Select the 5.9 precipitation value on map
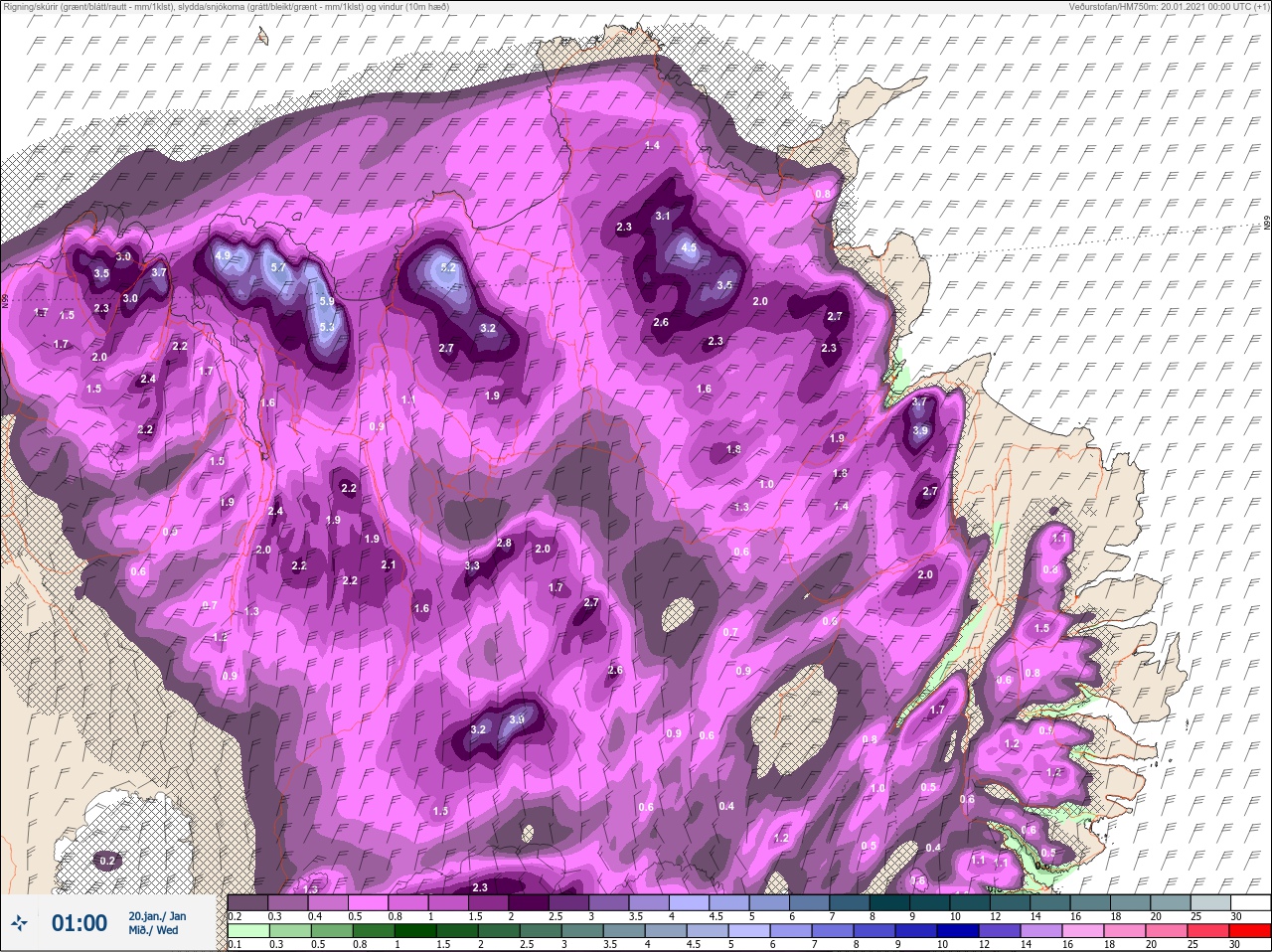Image resolution: width=1272 pixels, height=952 pixels. (x=325, y=301)
